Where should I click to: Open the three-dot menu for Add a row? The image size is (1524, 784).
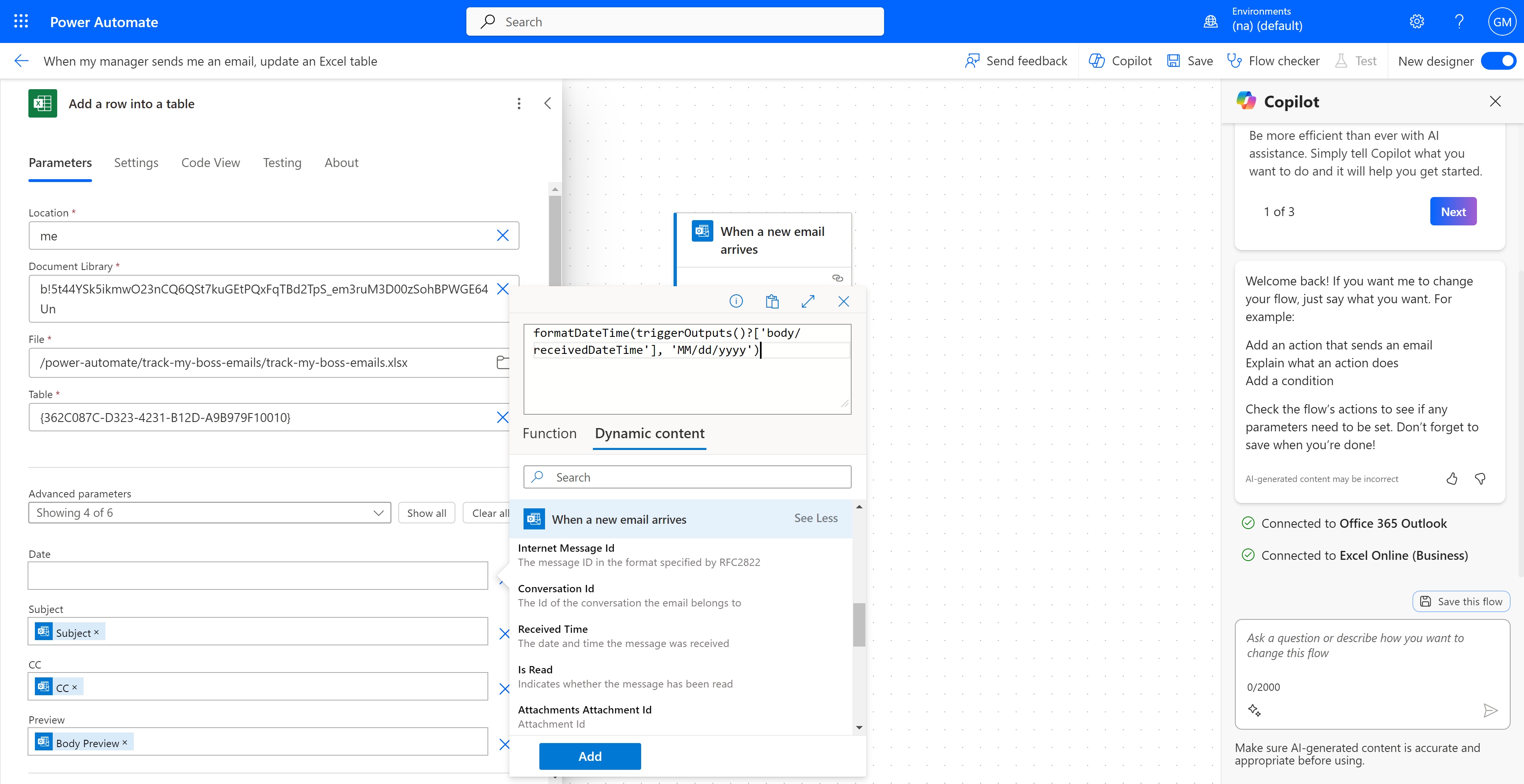tap(519, 104)
